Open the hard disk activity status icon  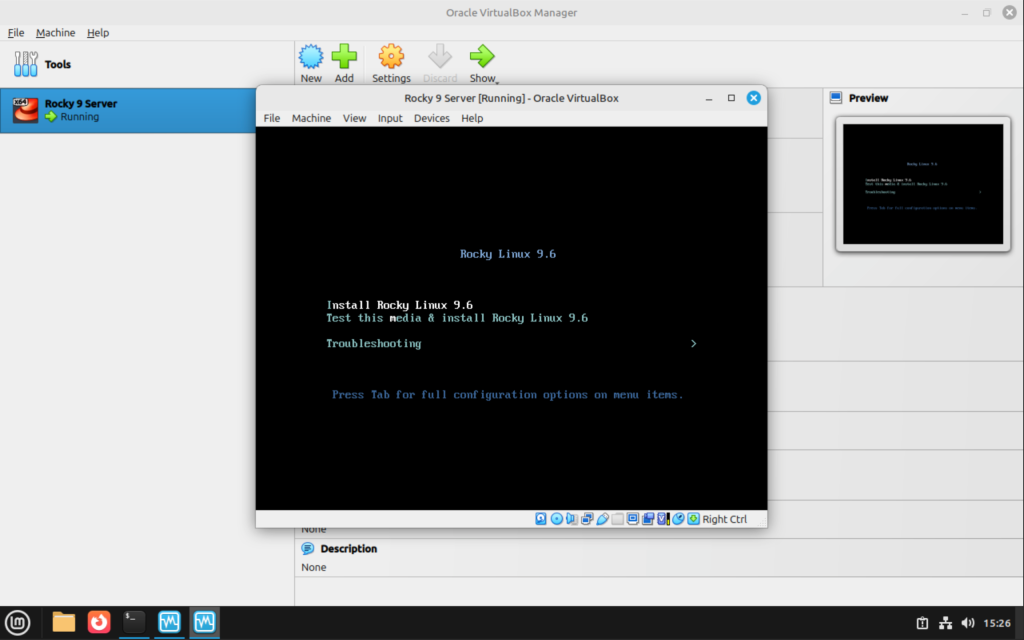[x=539, y=518]
